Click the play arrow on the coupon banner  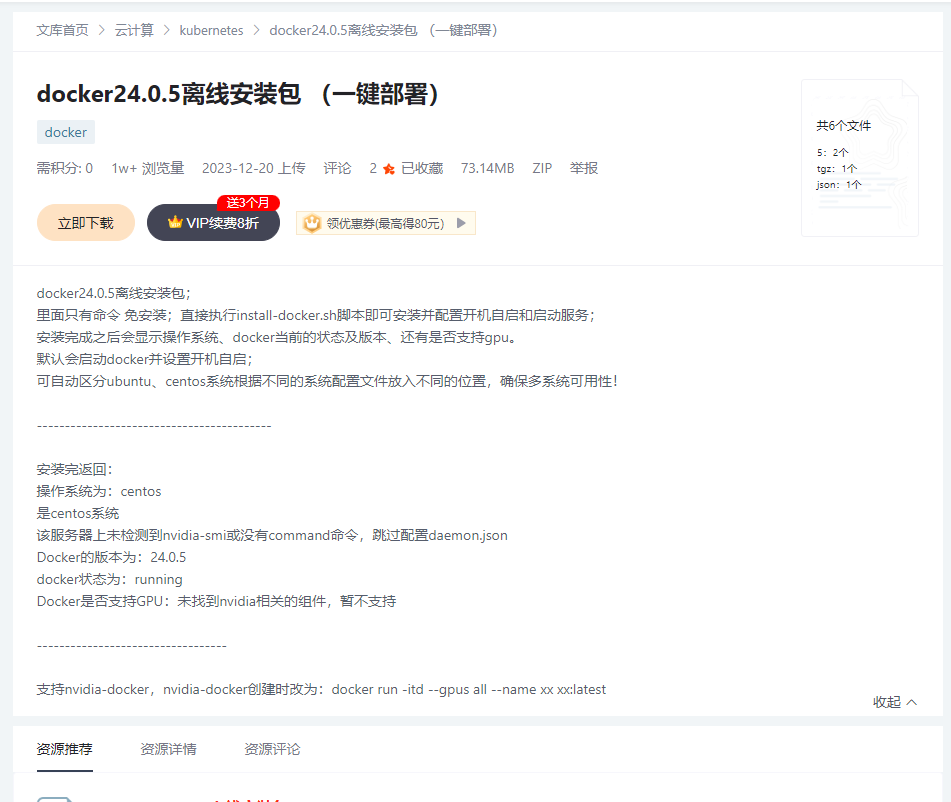[461, 223]
